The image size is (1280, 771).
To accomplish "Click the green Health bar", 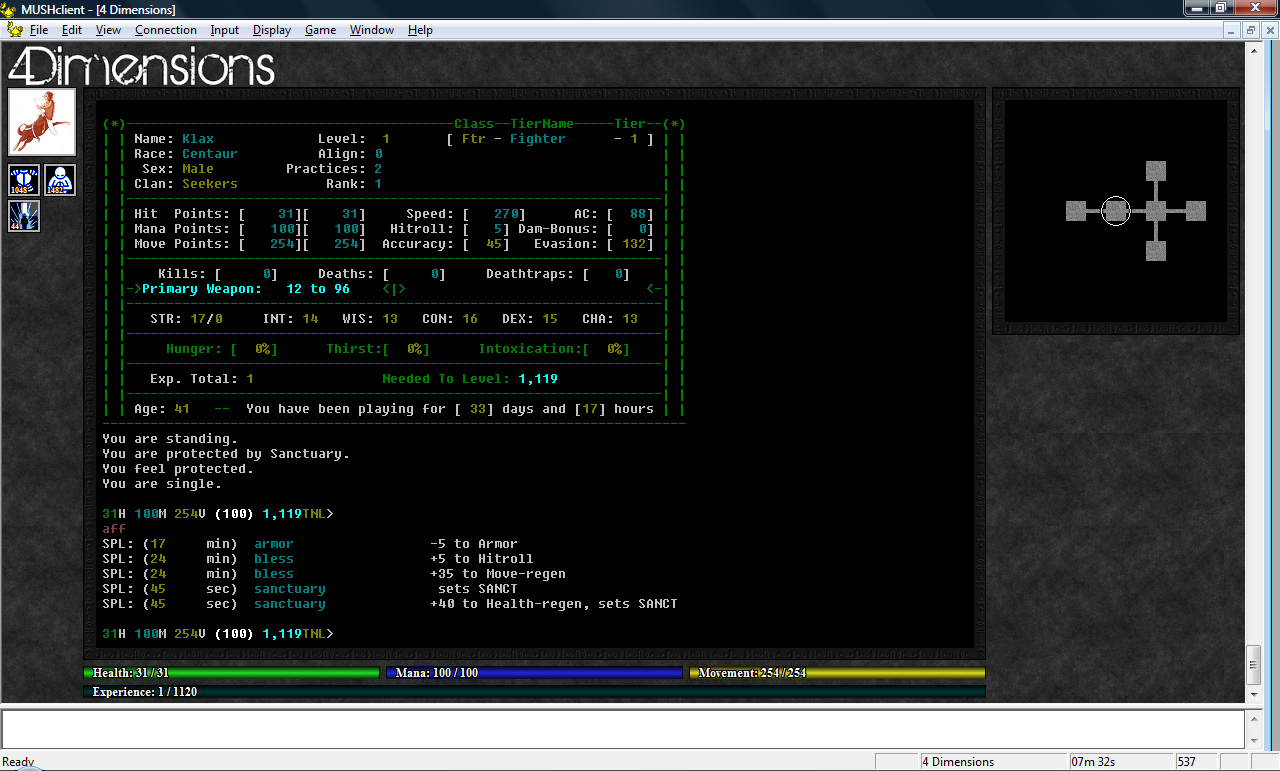I will click(231, 673).
